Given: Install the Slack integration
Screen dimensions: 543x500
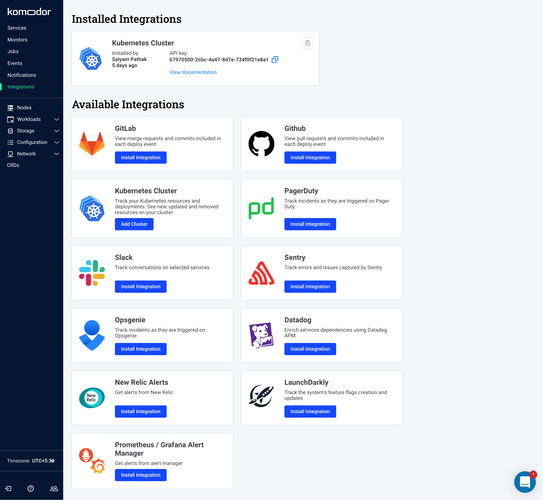Looking at the screenshot, I should point(141,287).
